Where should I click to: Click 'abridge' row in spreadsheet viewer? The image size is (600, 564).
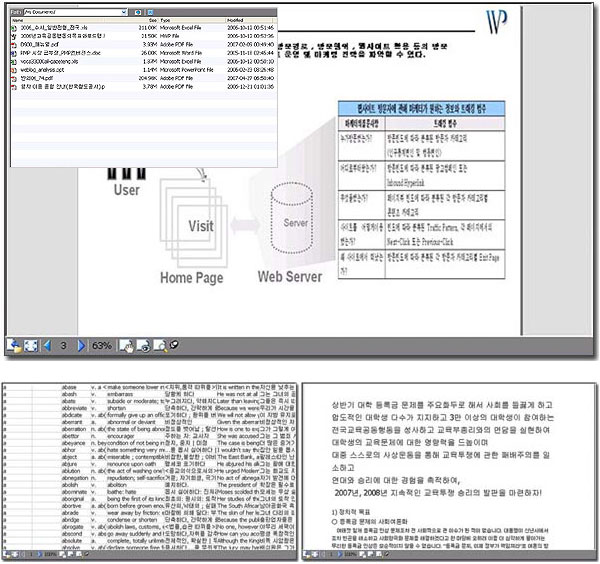click(149, 520)
